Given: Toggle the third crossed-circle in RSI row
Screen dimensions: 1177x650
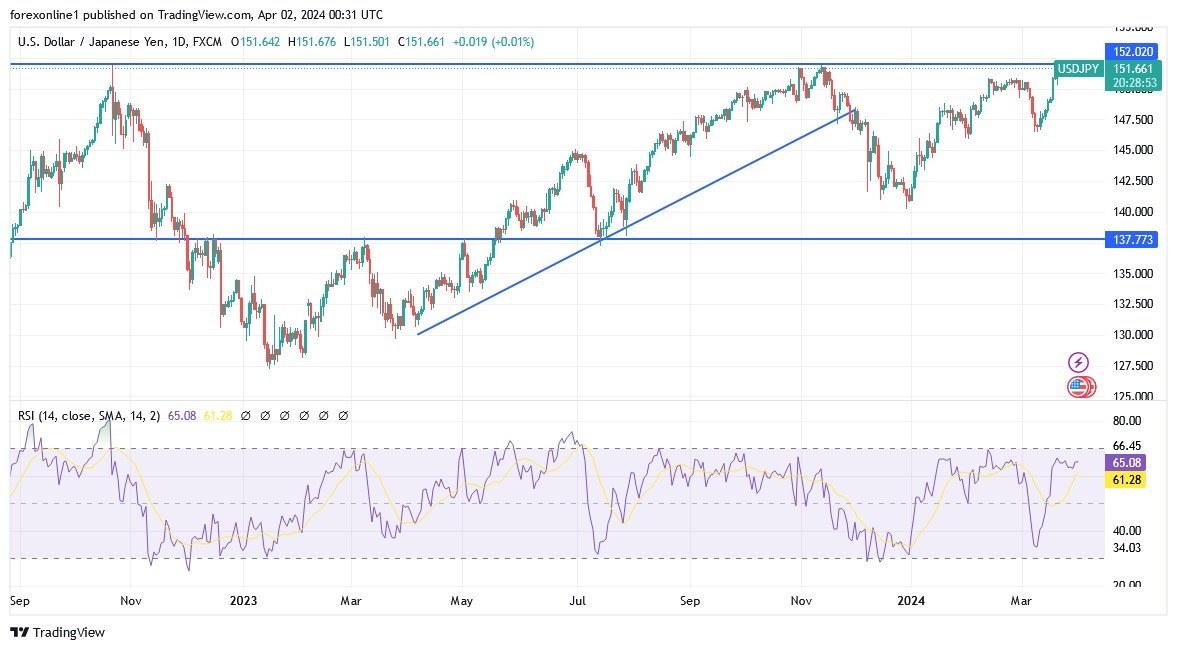Looking at the screenshot, I should tap(285, 415).
